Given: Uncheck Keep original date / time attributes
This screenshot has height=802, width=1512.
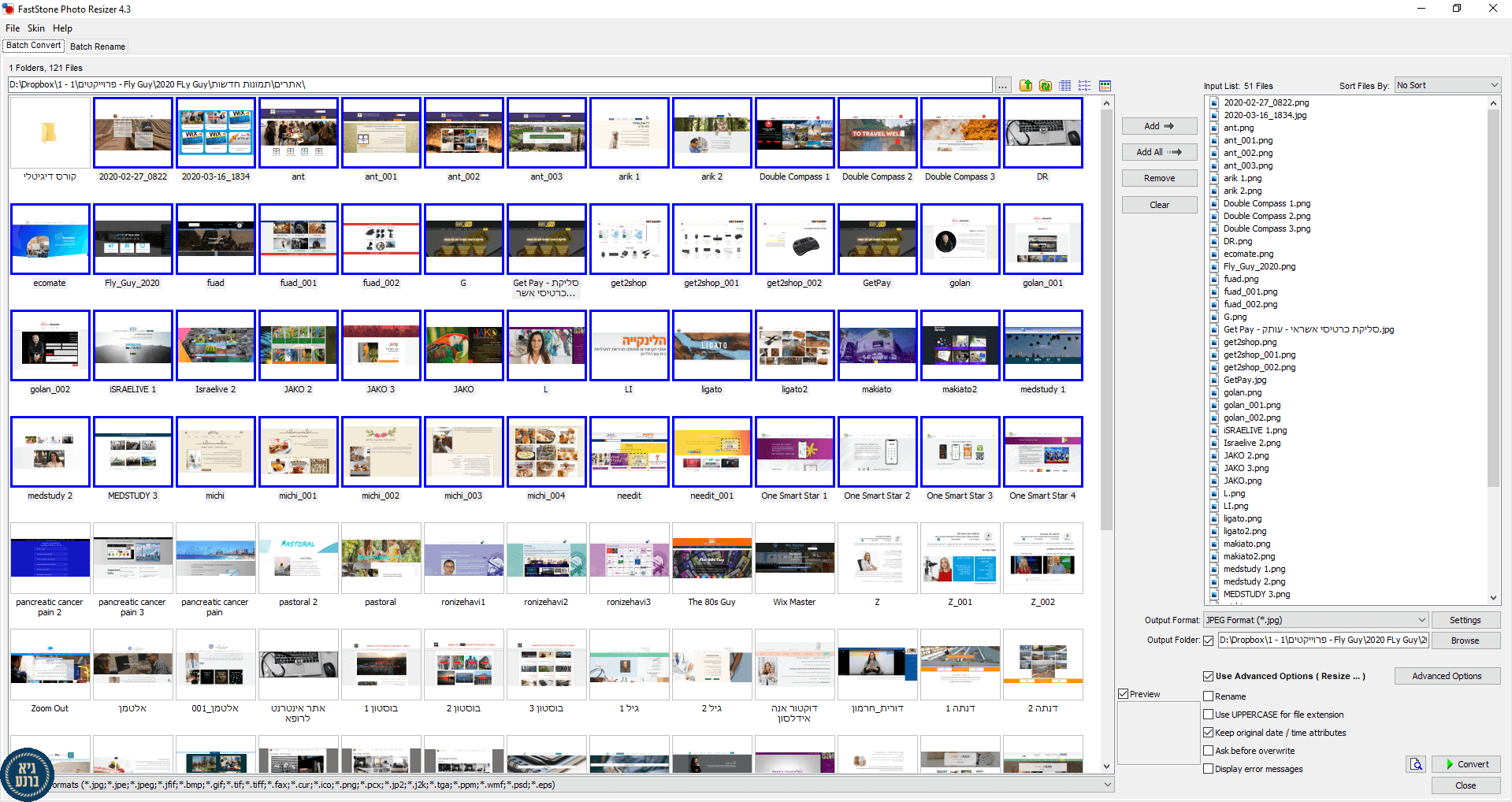Looking at the screenshot, I should [1209, 733].
